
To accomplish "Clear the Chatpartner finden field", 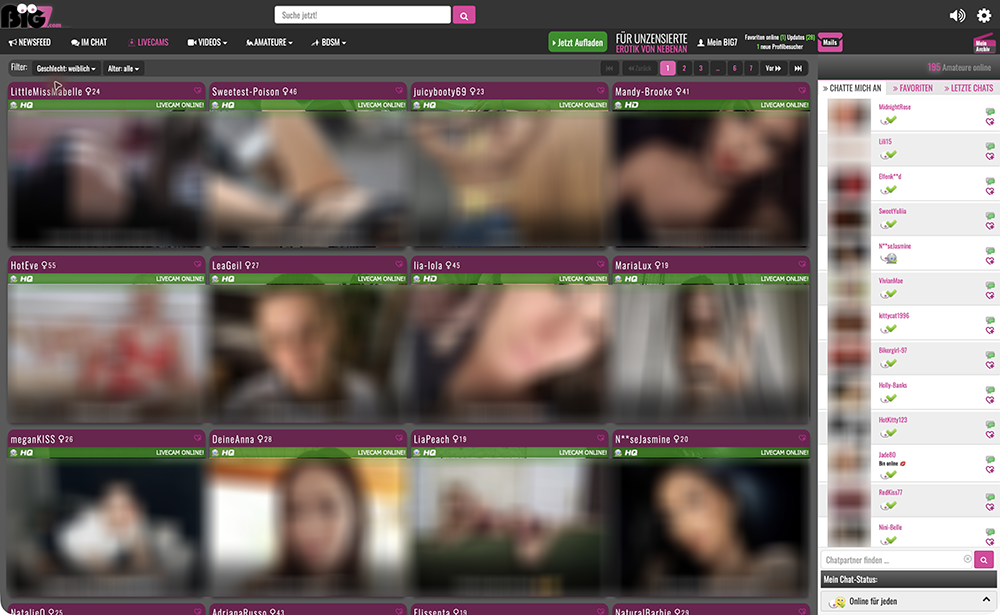I will (967, 559).
